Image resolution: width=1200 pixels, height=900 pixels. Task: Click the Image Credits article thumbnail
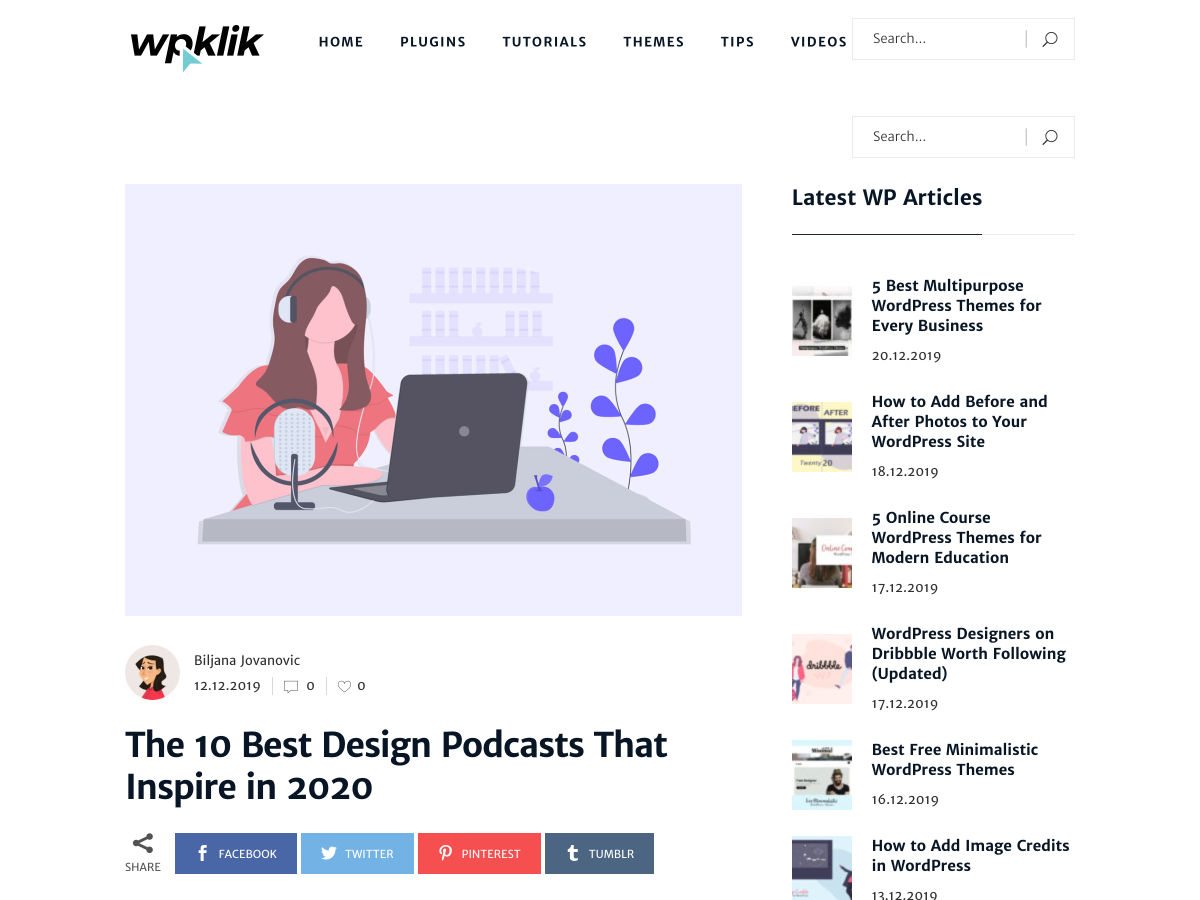coord(822,868)
